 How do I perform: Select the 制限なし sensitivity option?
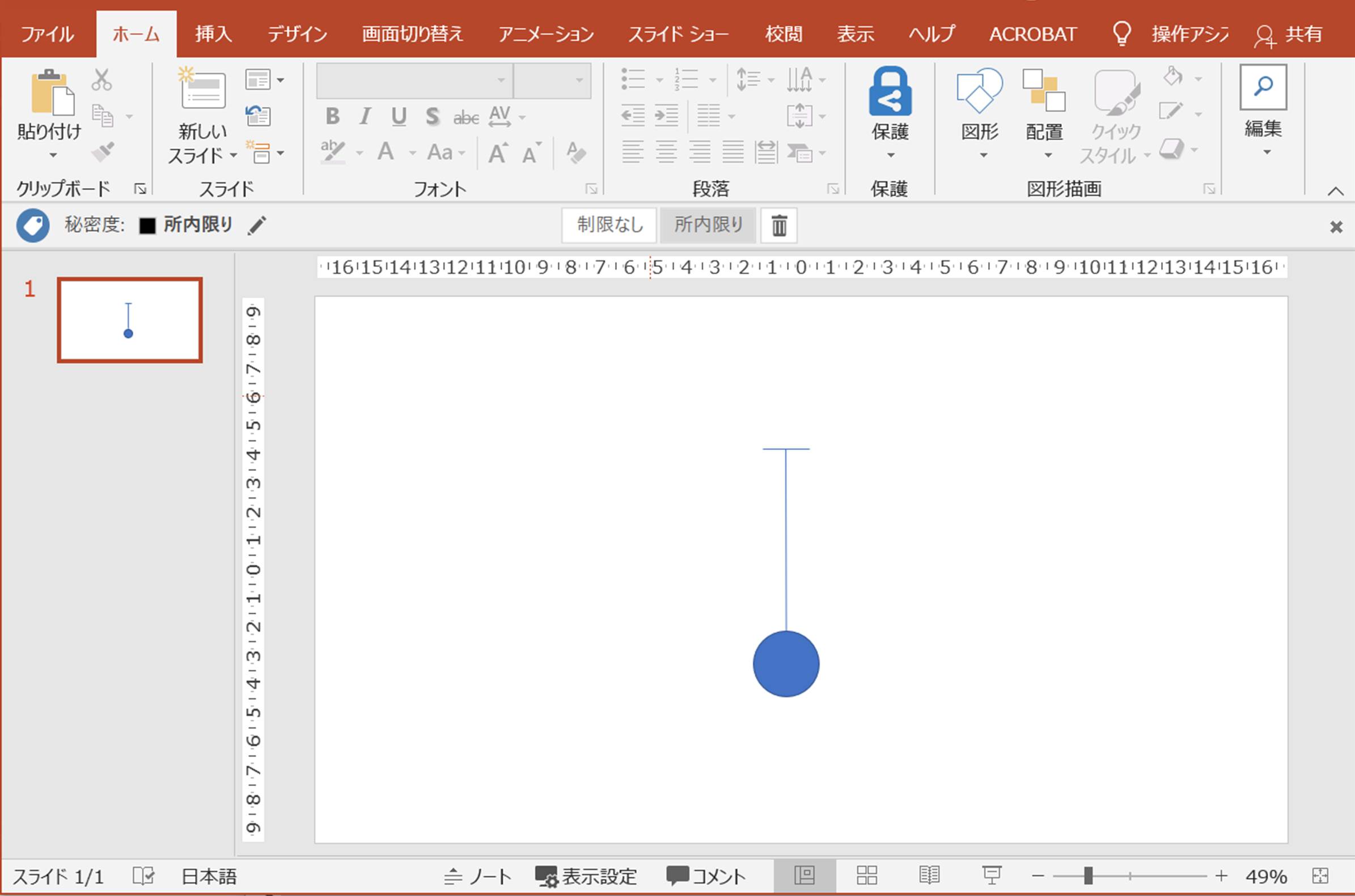[609, 225]
